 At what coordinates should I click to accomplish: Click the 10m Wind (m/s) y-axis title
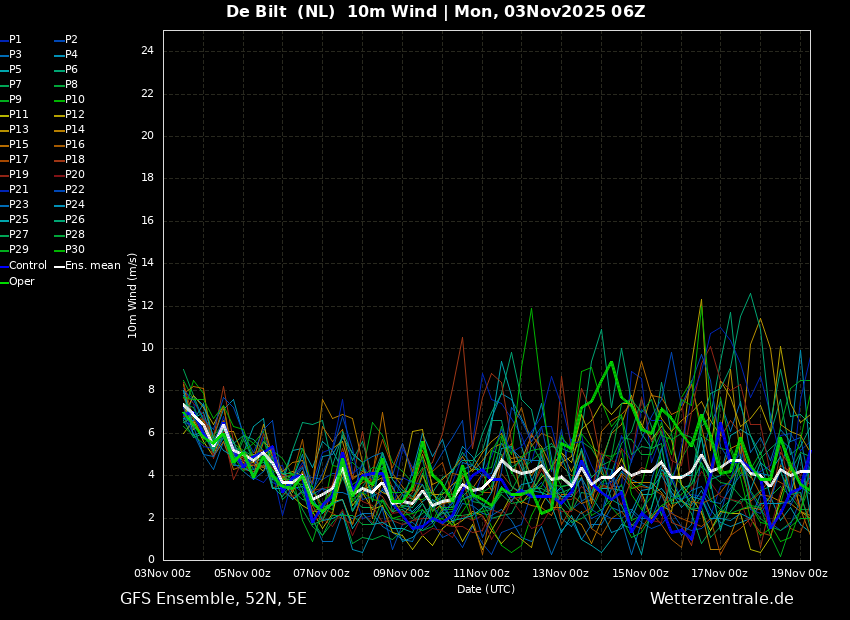pyautogui.click(x=133, y=295)
